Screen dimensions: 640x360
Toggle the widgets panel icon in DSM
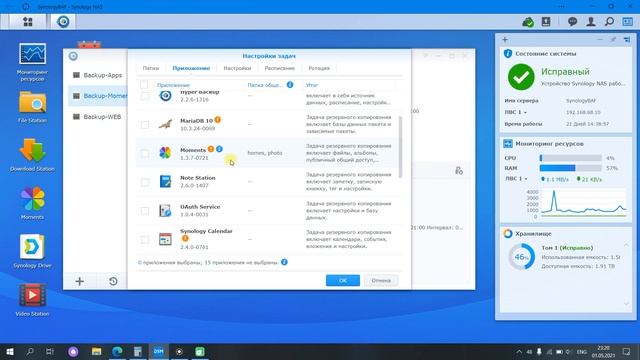(x=627, y=22)
